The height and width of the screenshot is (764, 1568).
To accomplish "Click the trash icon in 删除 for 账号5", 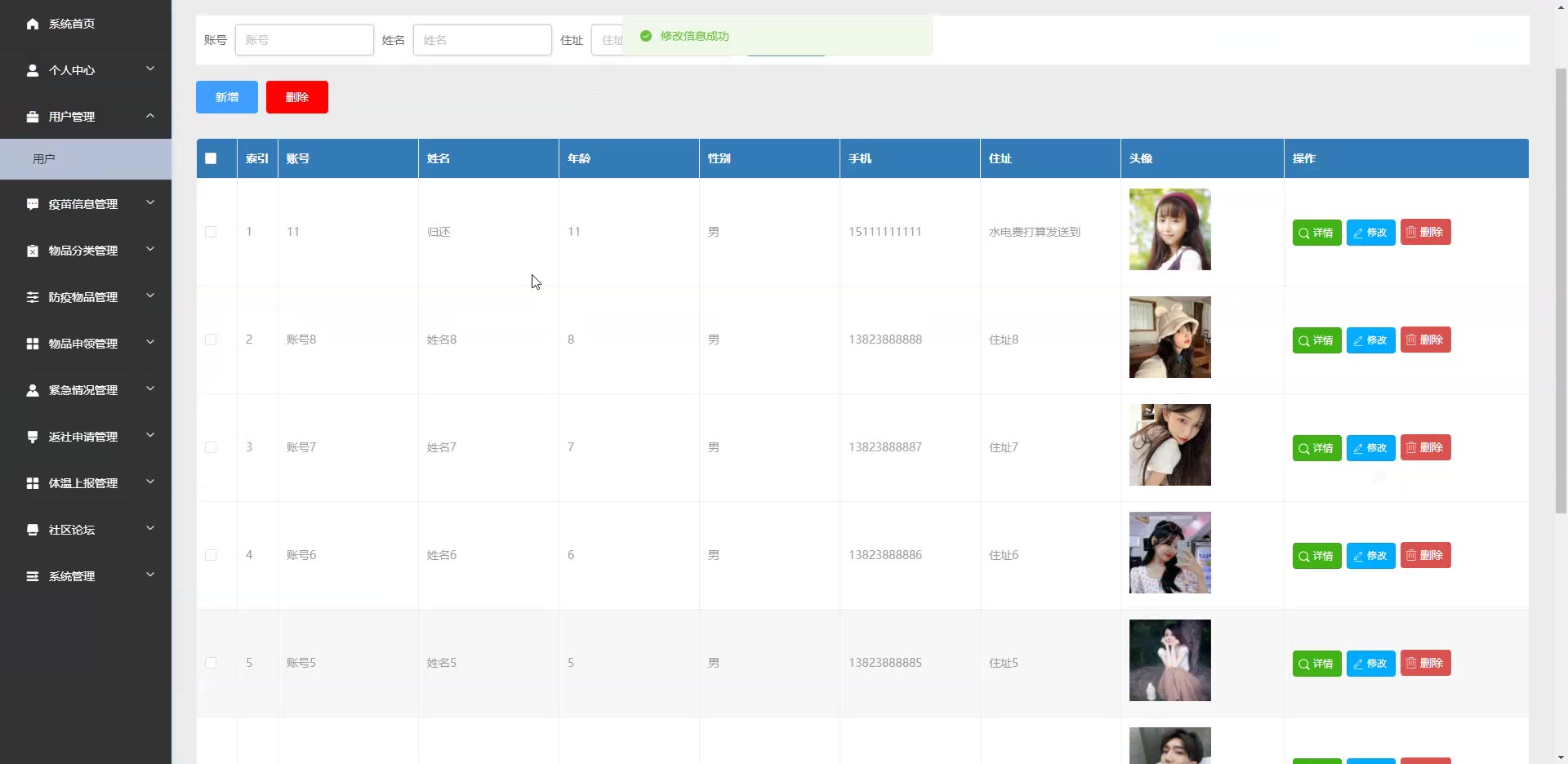I will click(1411, 663).
